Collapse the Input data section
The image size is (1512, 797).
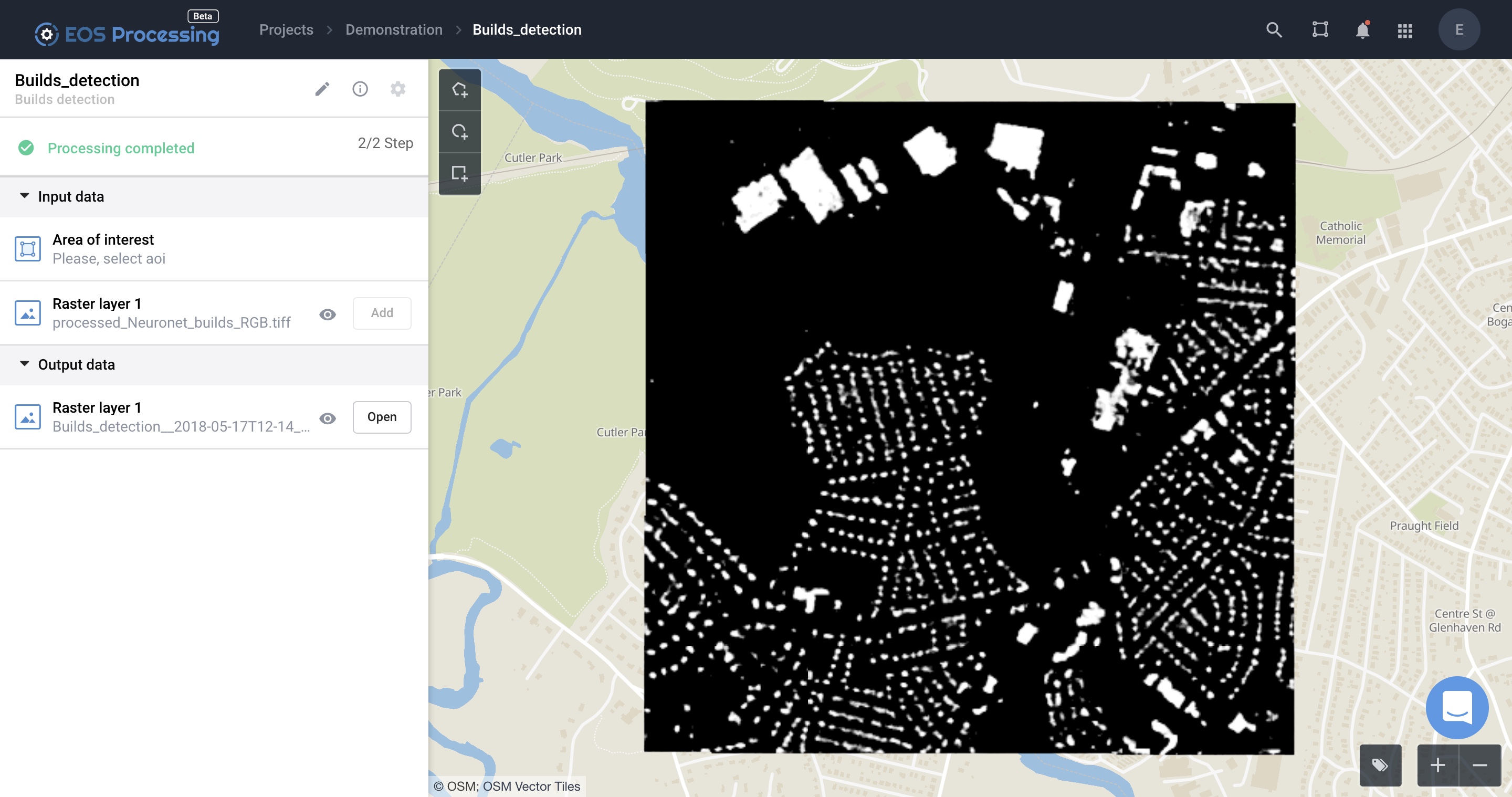click(25, 196)
